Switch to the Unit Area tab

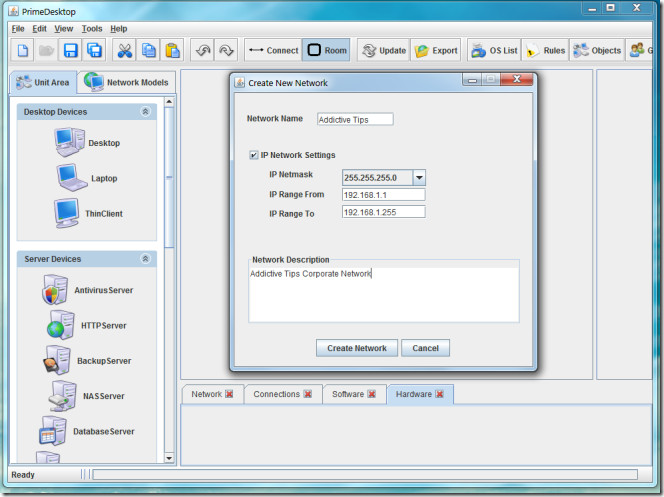pyautogui.click(x=43, y=82)
